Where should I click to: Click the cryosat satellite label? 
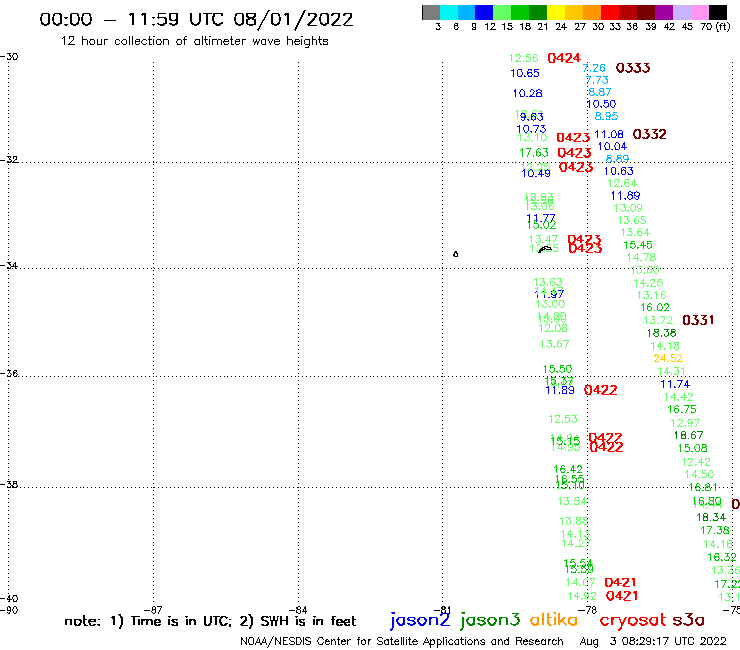632,620
